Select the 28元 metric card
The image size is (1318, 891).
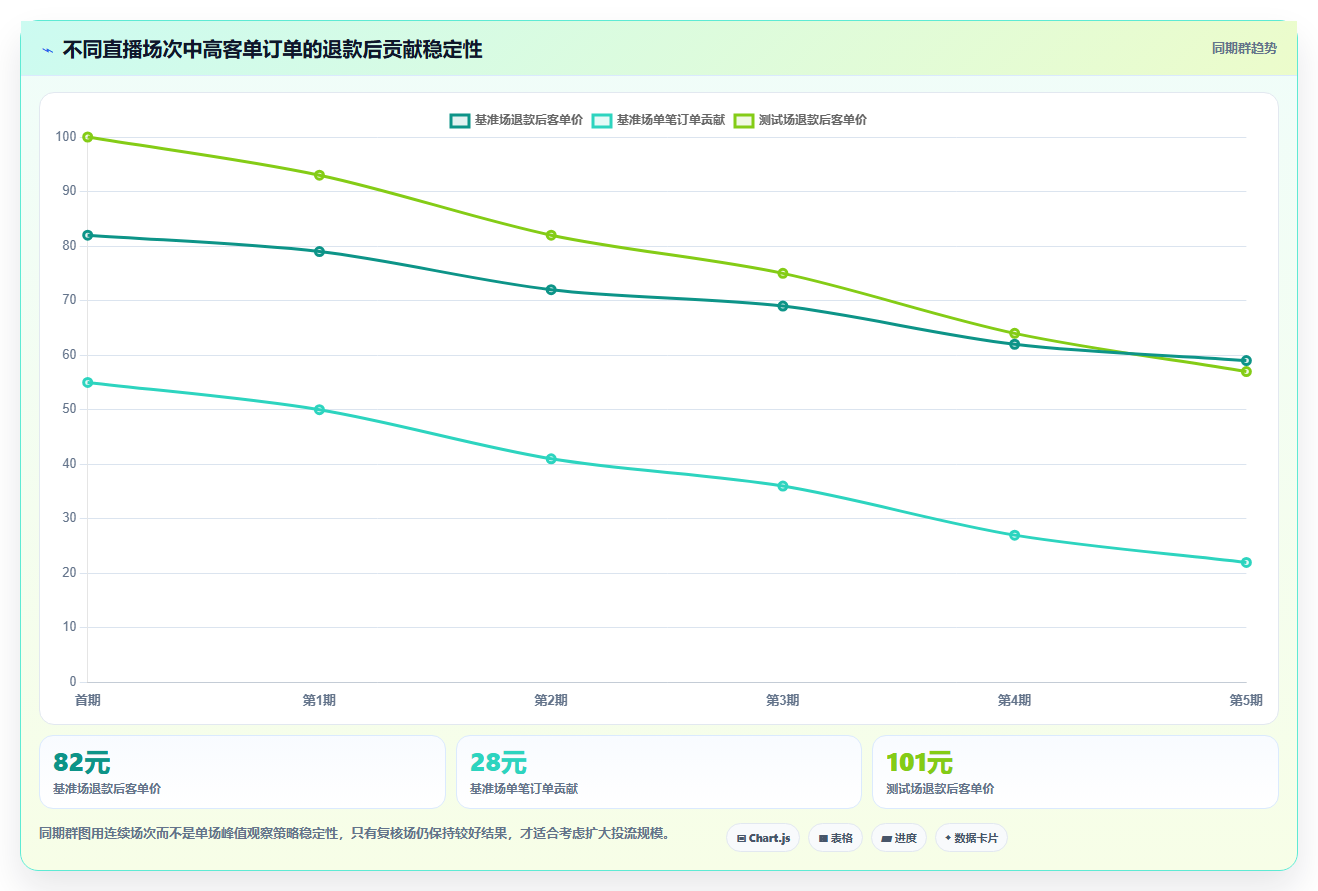pos(659,772)
